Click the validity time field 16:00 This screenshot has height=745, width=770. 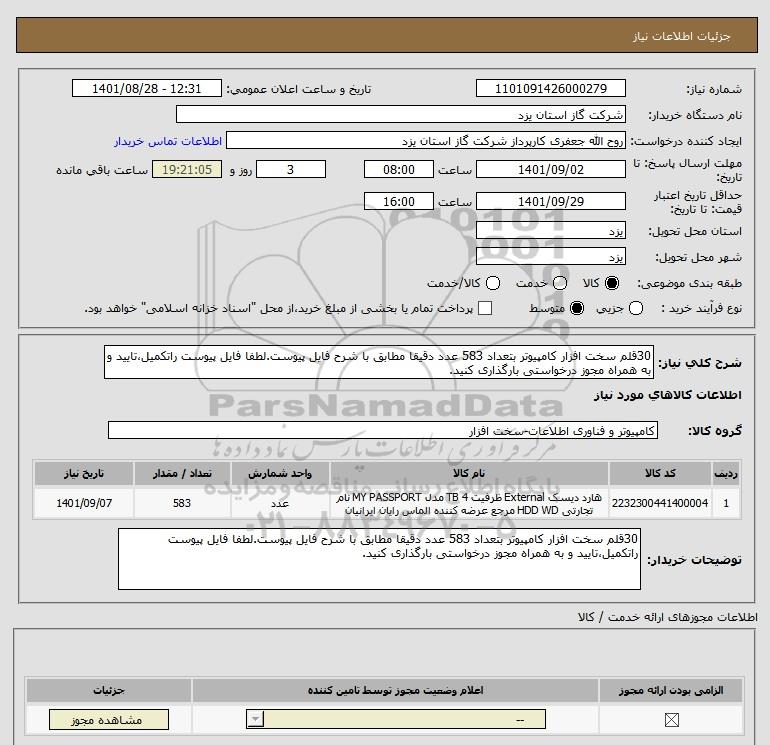(x=399, y=201)
